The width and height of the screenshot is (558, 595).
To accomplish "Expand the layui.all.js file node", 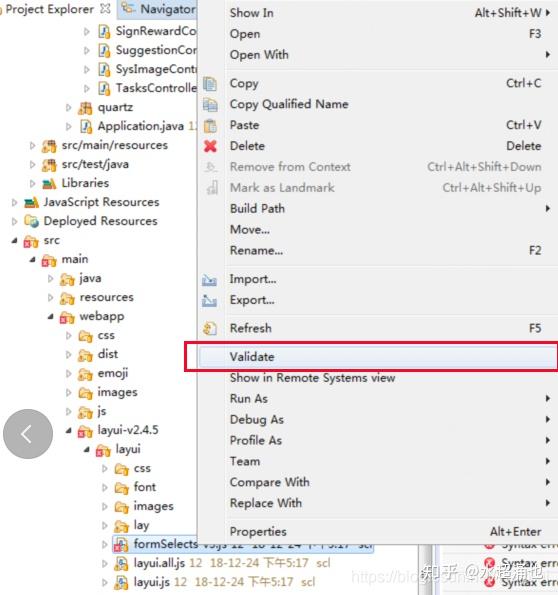I will tap(105, 564).
